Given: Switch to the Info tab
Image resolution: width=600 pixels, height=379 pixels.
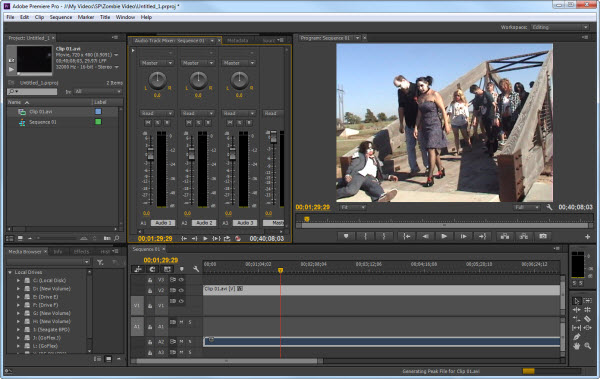Looking at the screenshot, I should coord(58,252).
